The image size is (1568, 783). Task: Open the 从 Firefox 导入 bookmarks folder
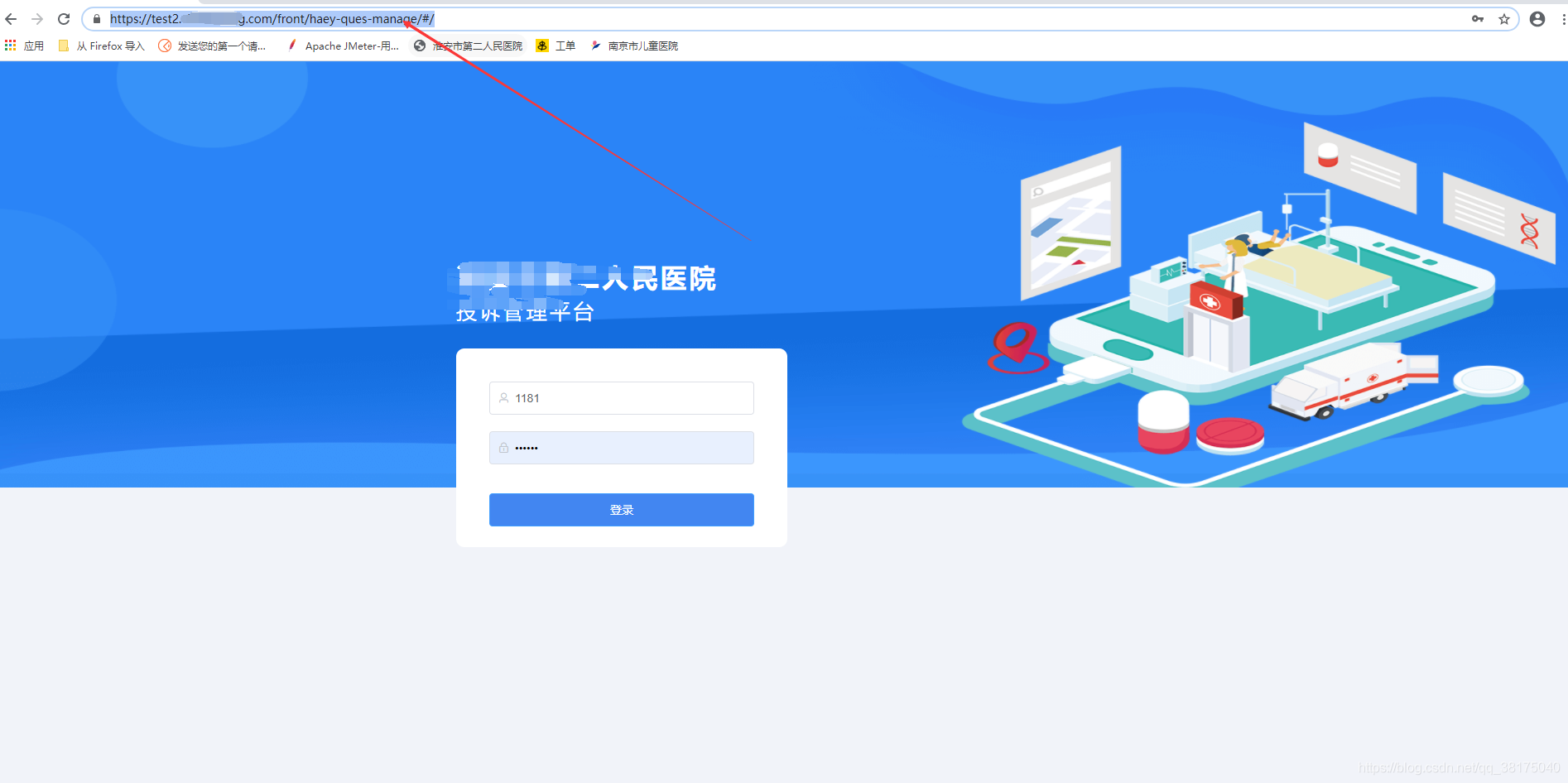tap(102, 46)
